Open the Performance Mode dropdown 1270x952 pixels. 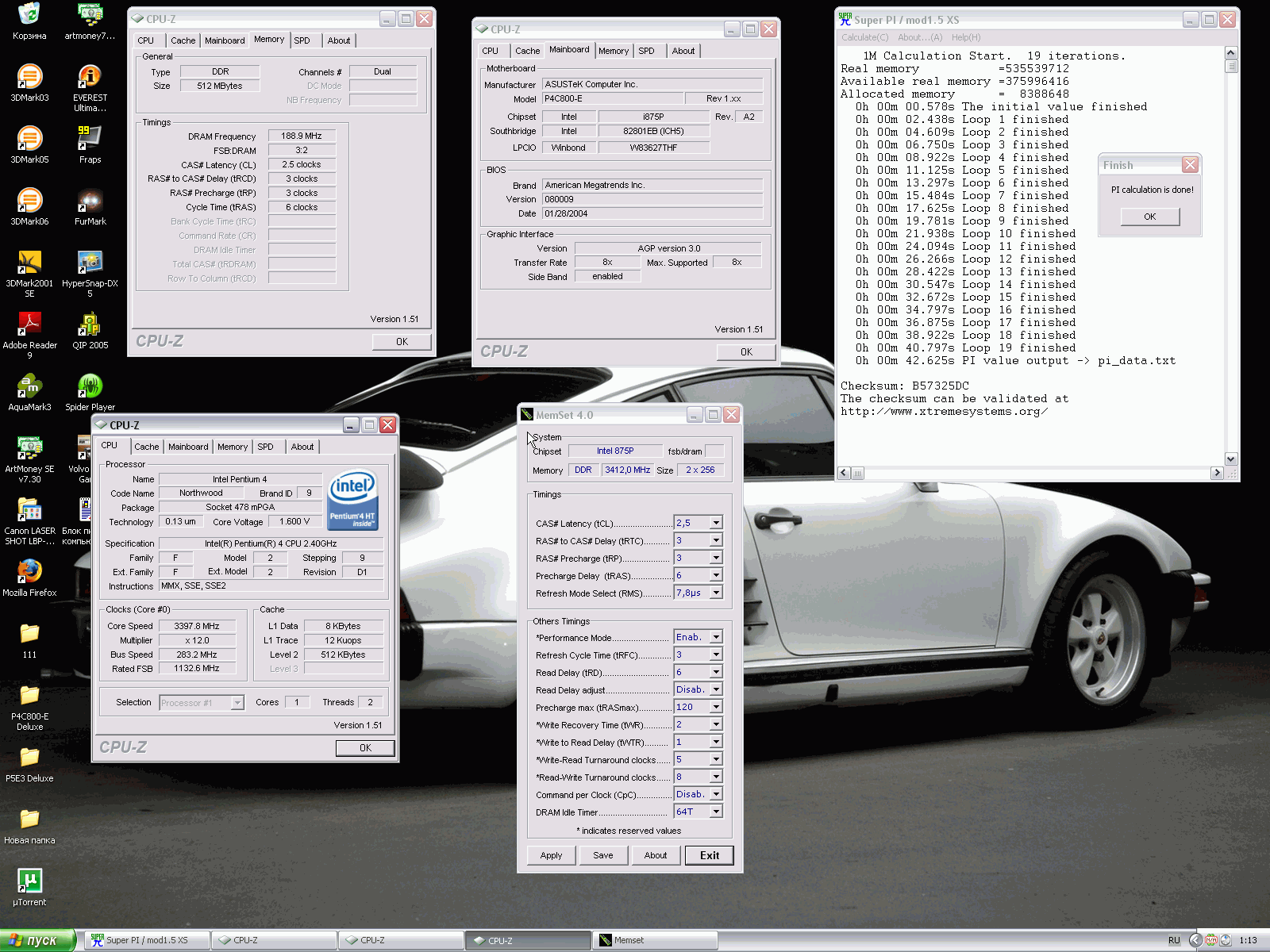coord(716,637)
